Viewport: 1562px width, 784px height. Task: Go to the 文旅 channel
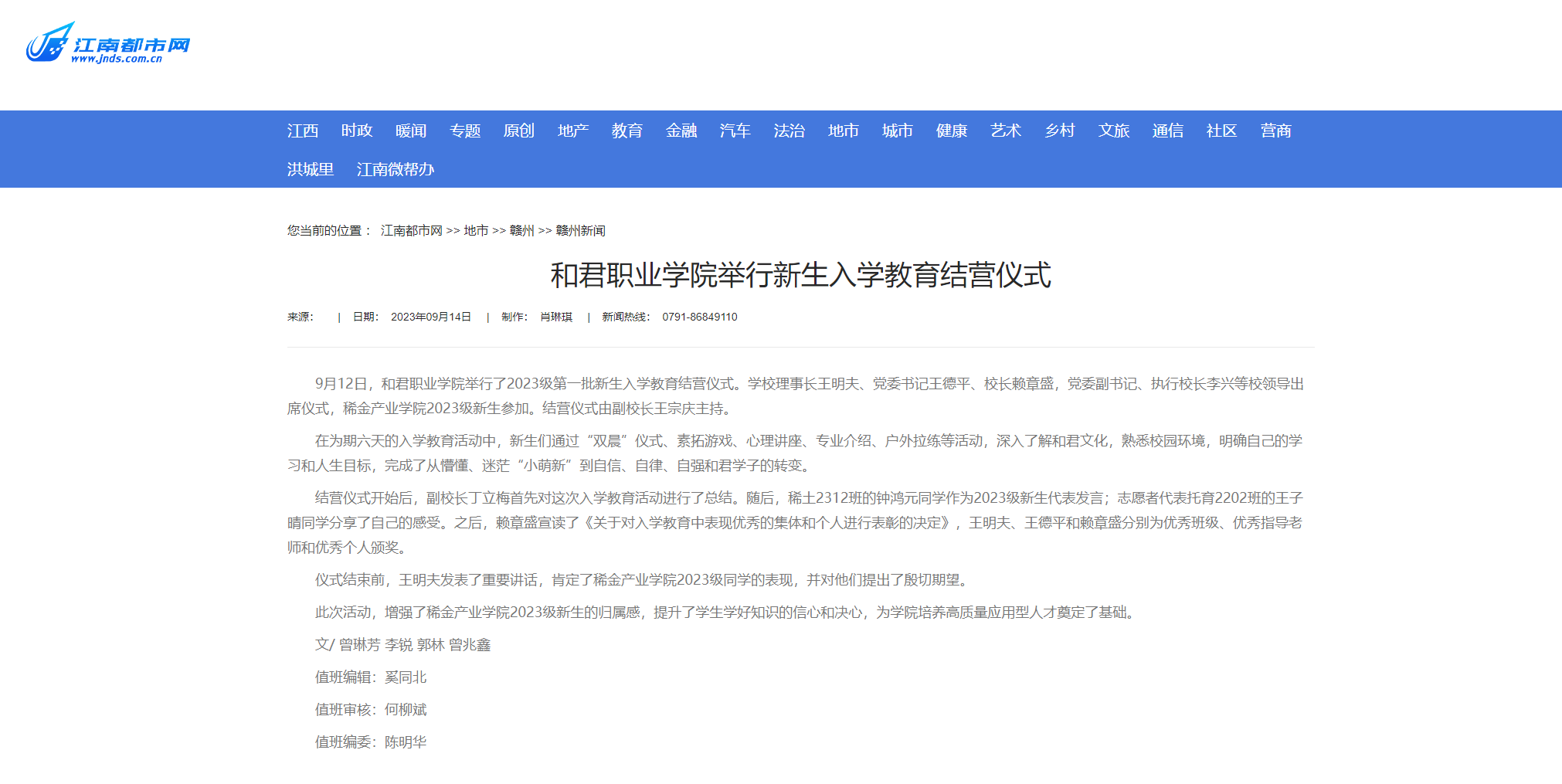[x=1114, y=131]
